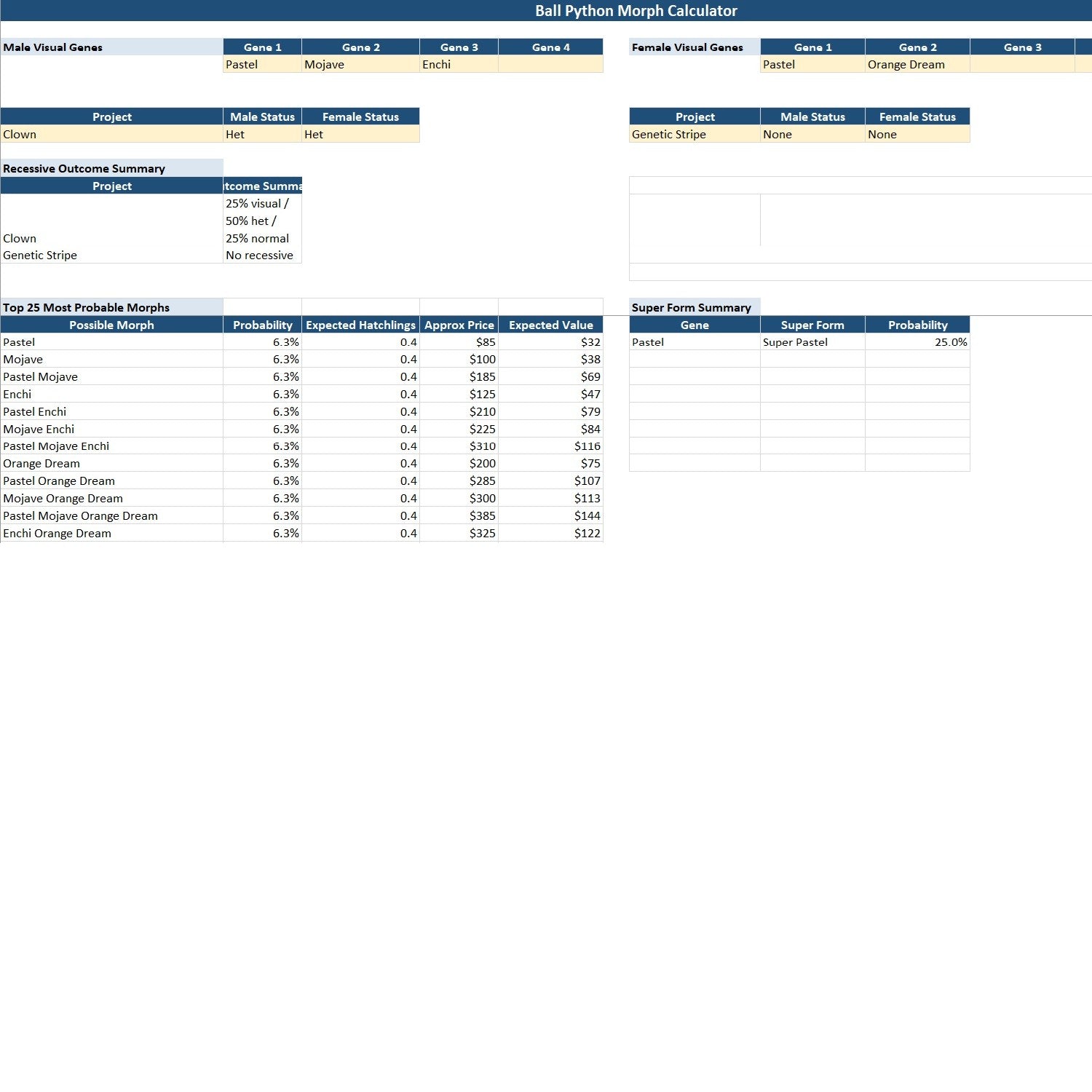Select the 'Genetic Stripe' project input cell

tap(695, 134)
